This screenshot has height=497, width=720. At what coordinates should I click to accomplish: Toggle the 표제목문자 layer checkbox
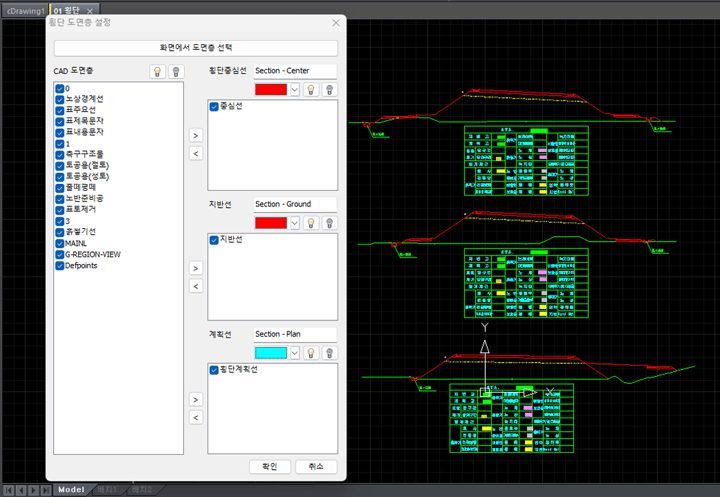pyautogui.click(x=60, y=122)
